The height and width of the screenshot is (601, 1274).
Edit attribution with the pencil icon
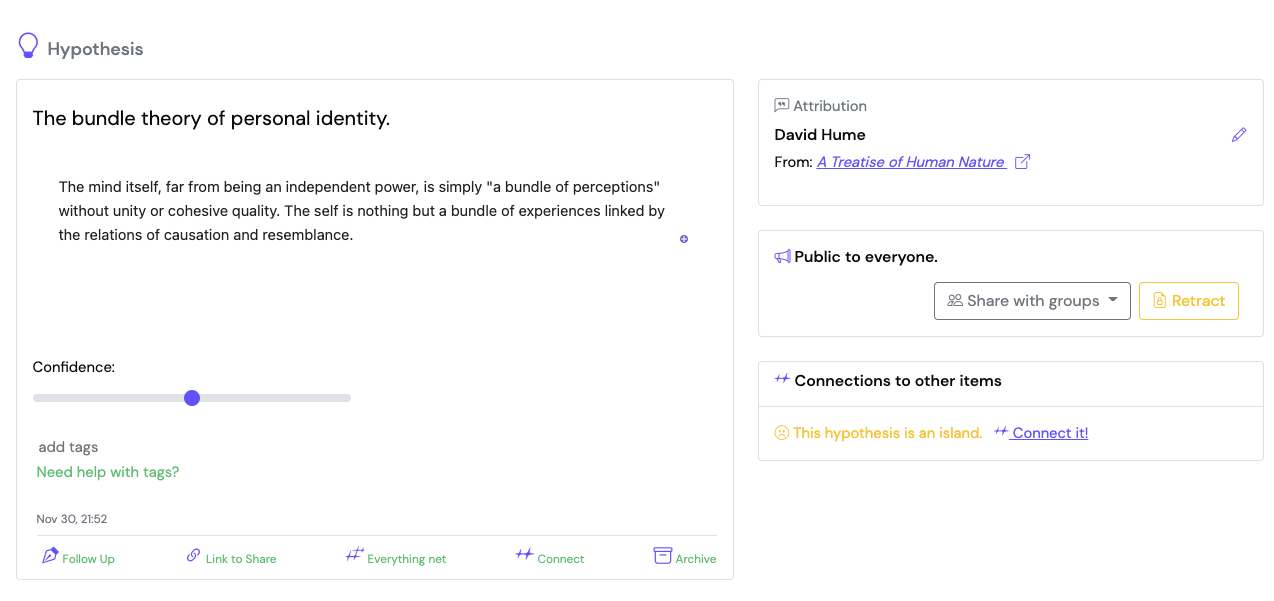[x=1239, y=135]
